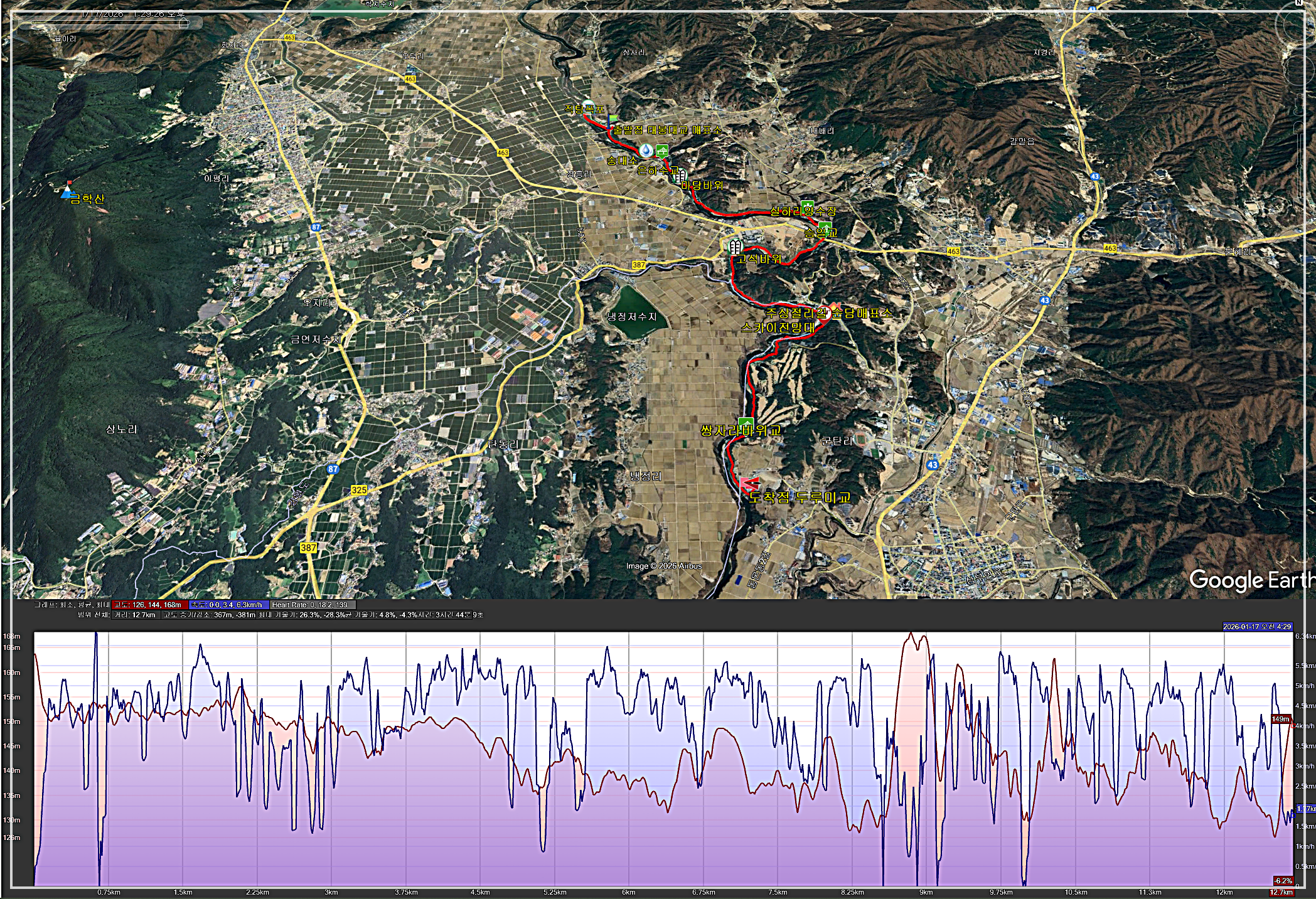The image size is (1316, 899).
Task: Click the 고석바위 placemark icon
Action: point(734,247)
